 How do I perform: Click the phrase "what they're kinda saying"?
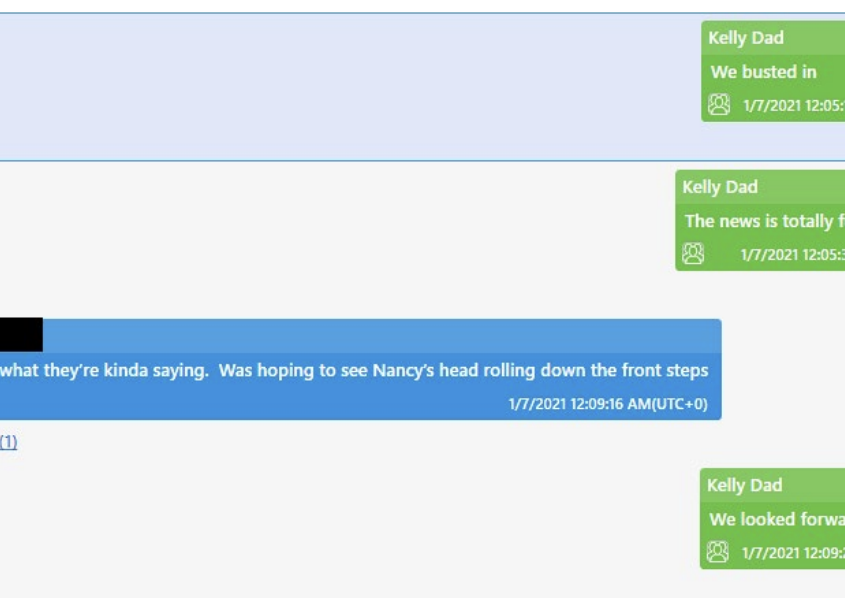click(104, 370)
